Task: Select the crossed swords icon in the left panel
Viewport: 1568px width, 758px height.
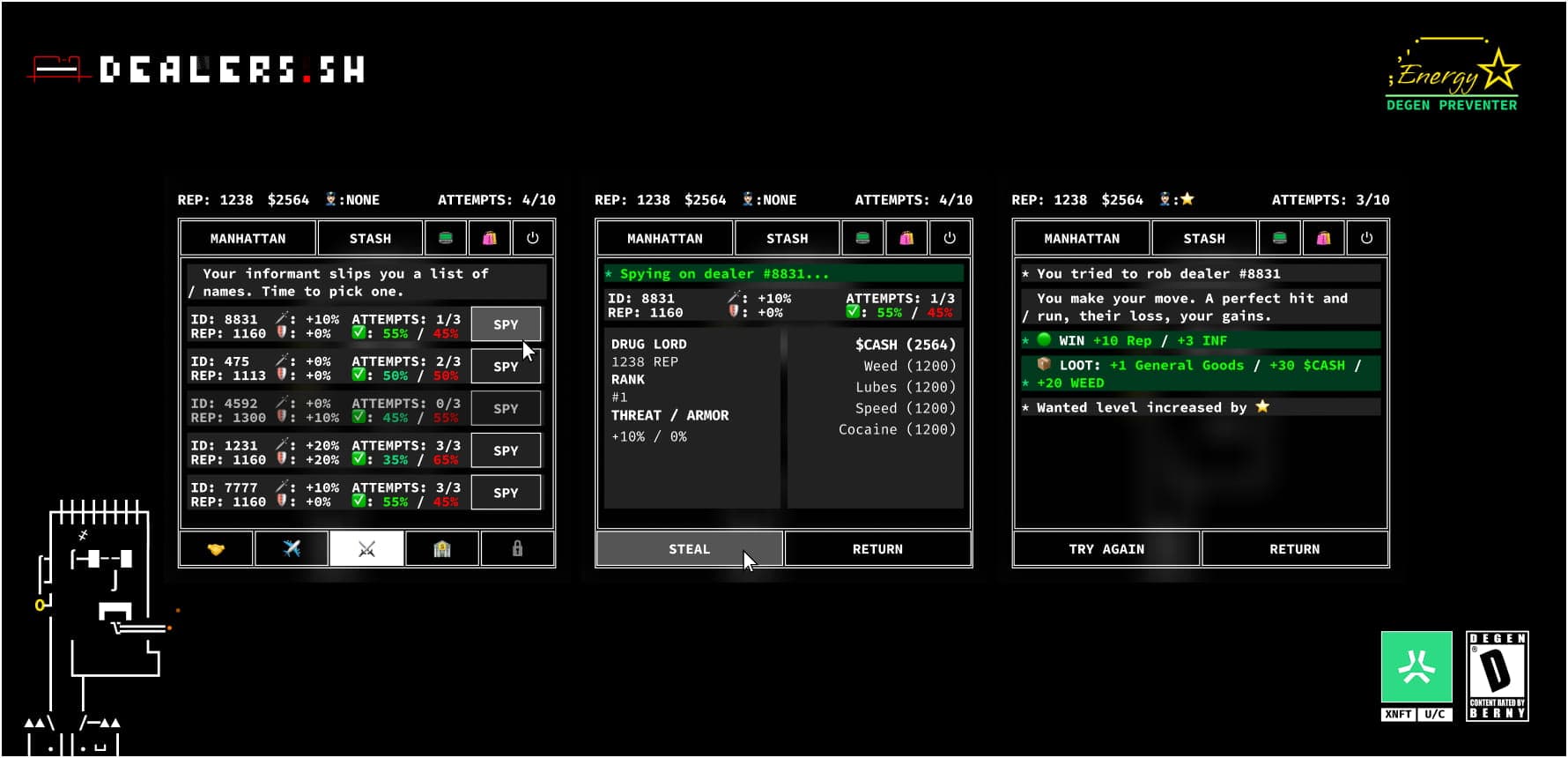Action: point(366,549)
